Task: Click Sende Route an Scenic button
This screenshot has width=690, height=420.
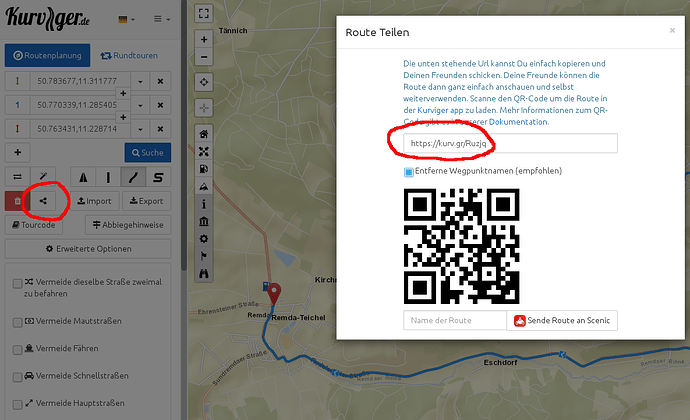Action: 562,321
